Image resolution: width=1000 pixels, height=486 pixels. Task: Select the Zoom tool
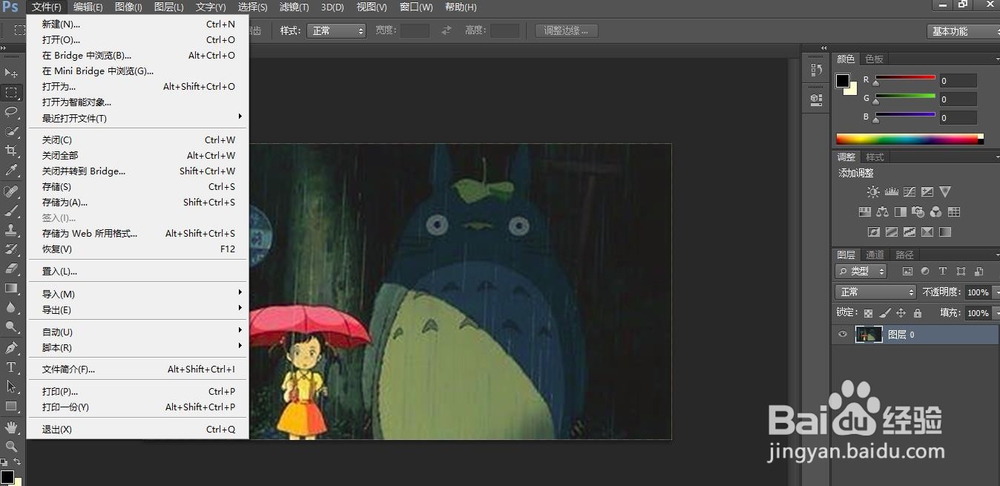(x=11, y=446)
